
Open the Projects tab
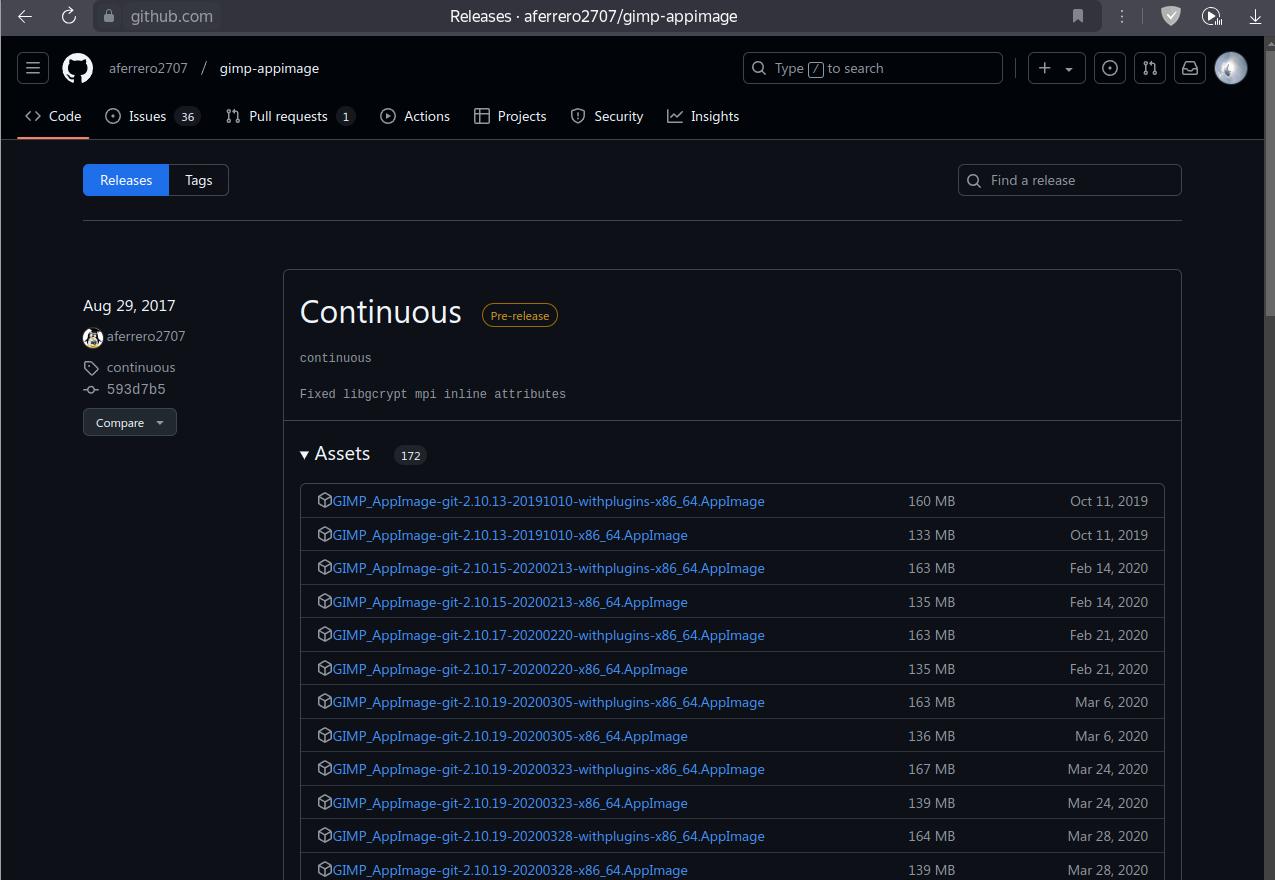pyautogui.click(x=510, y=116)
